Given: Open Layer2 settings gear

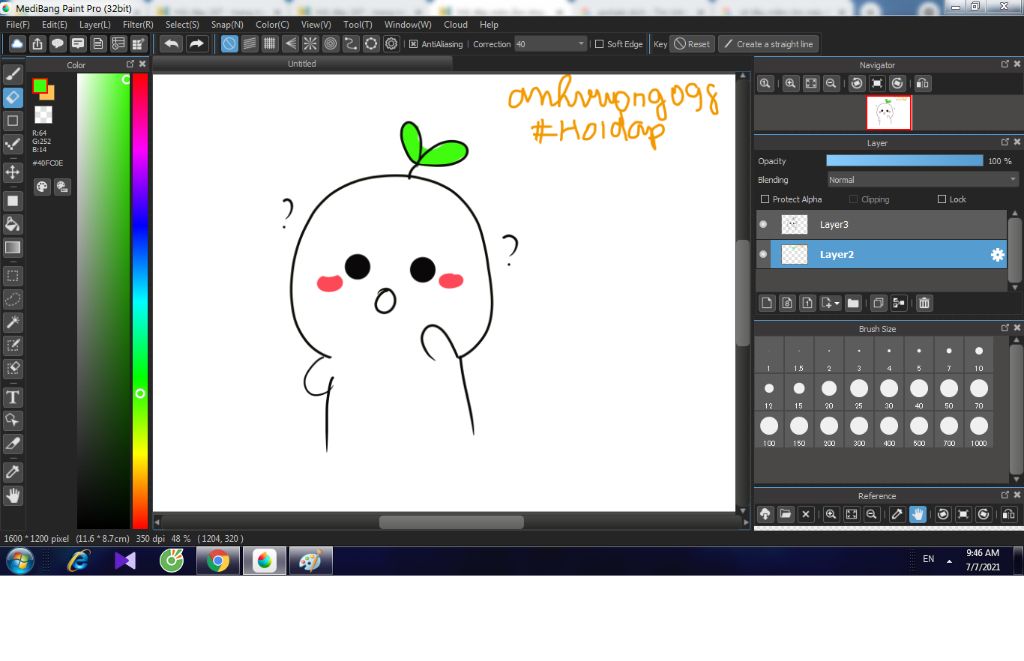Looking at the screenshot, I should point(997,255).
